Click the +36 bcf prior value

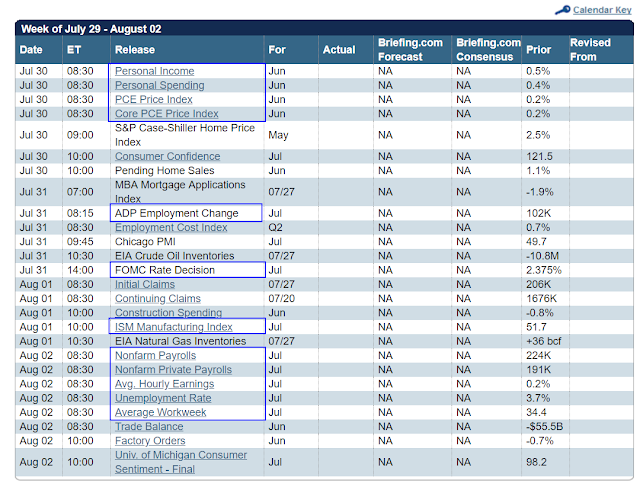[x=544, y=341]
